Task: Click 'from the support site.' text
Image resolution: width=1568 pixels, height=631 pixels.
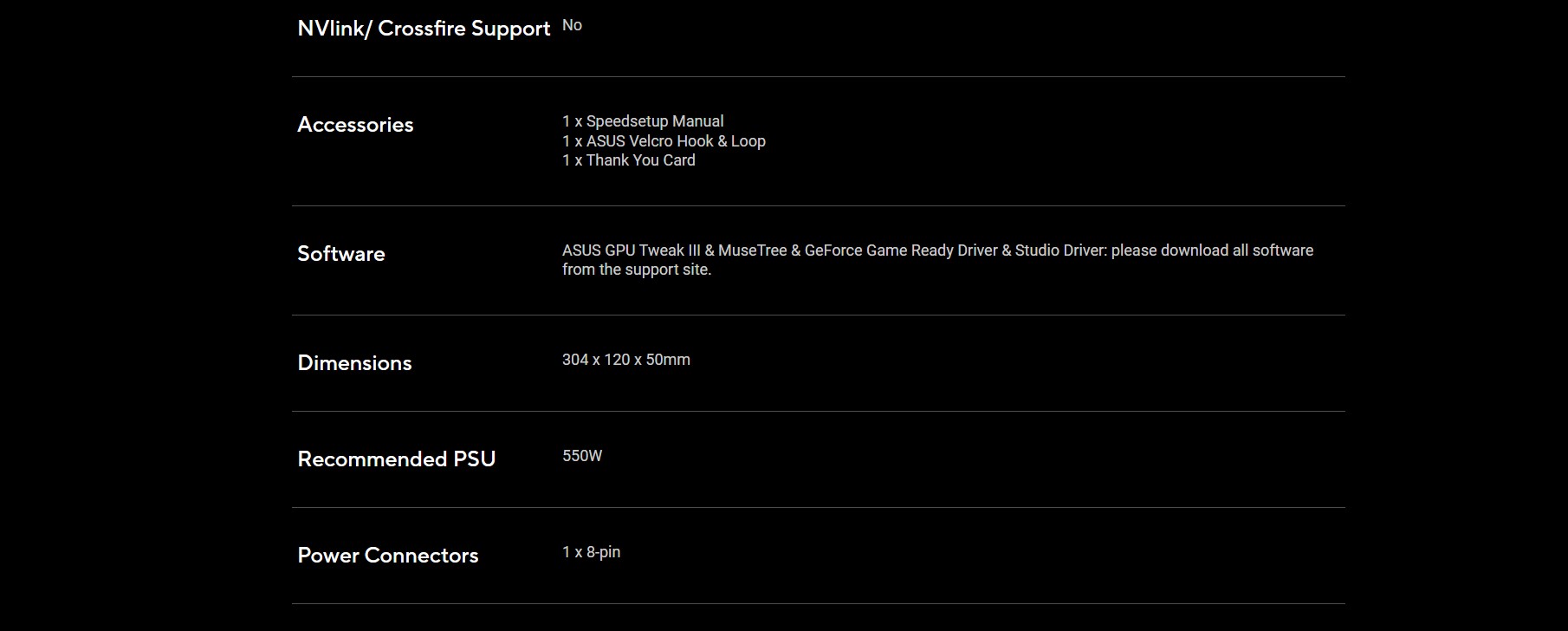Action: point(637,270)
